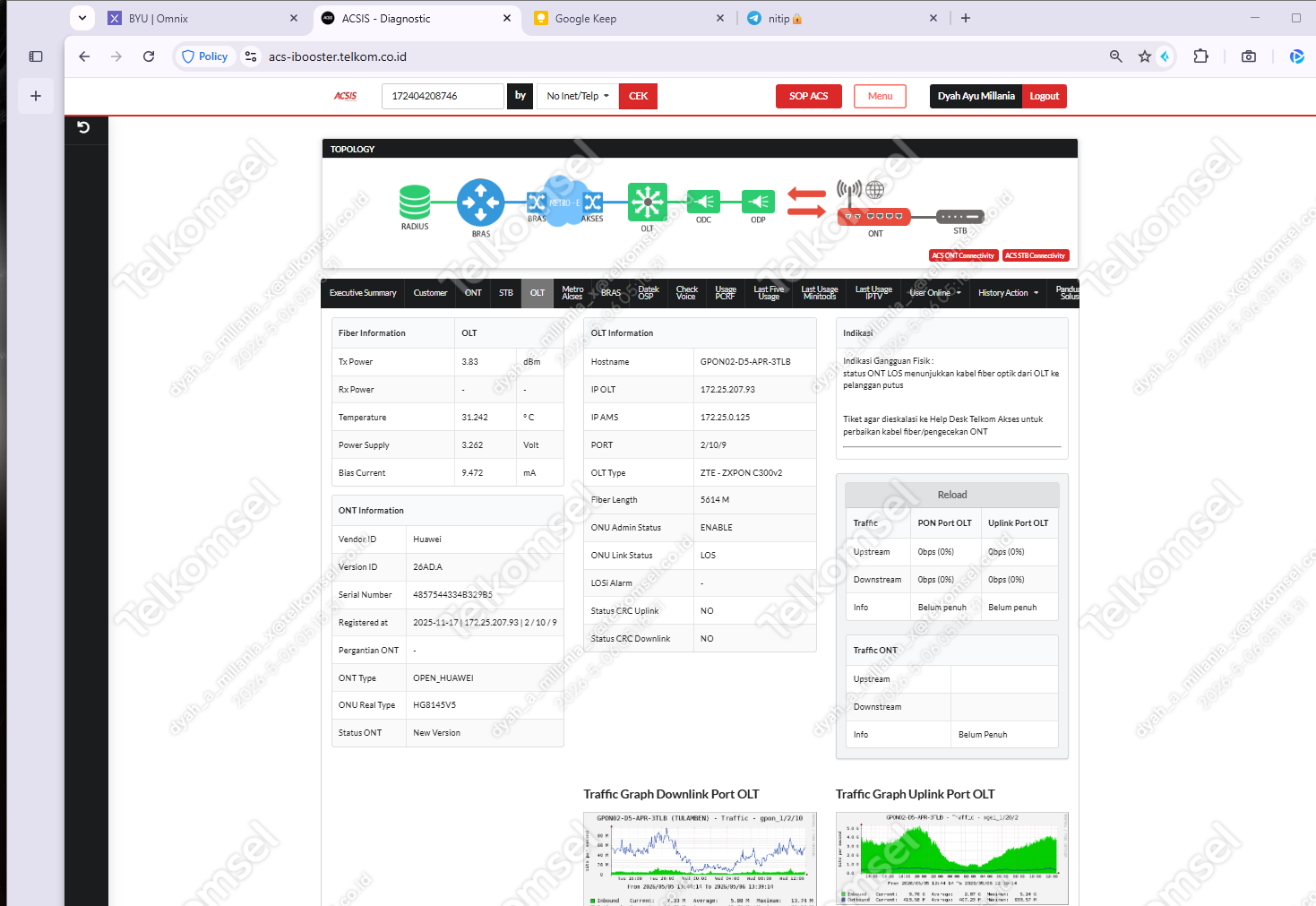Image resolution: width=1316 pixels, height=906 pixels.
Task: Click the Reload traffic button
Action: [952, 495]
